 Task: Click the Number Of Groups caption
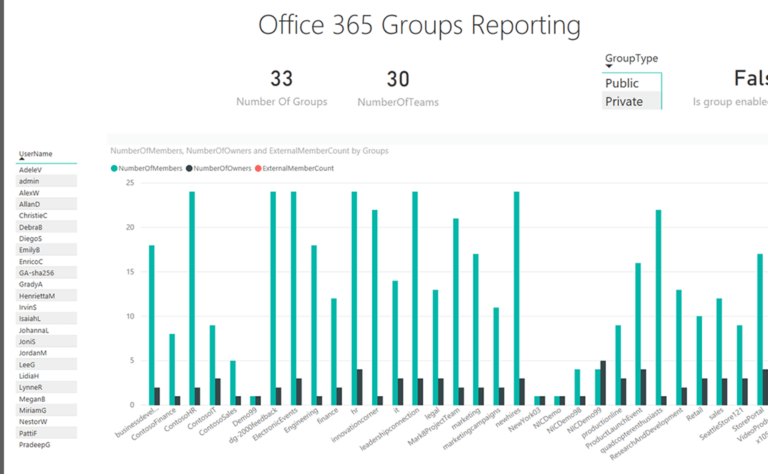(x=282, y=101)
